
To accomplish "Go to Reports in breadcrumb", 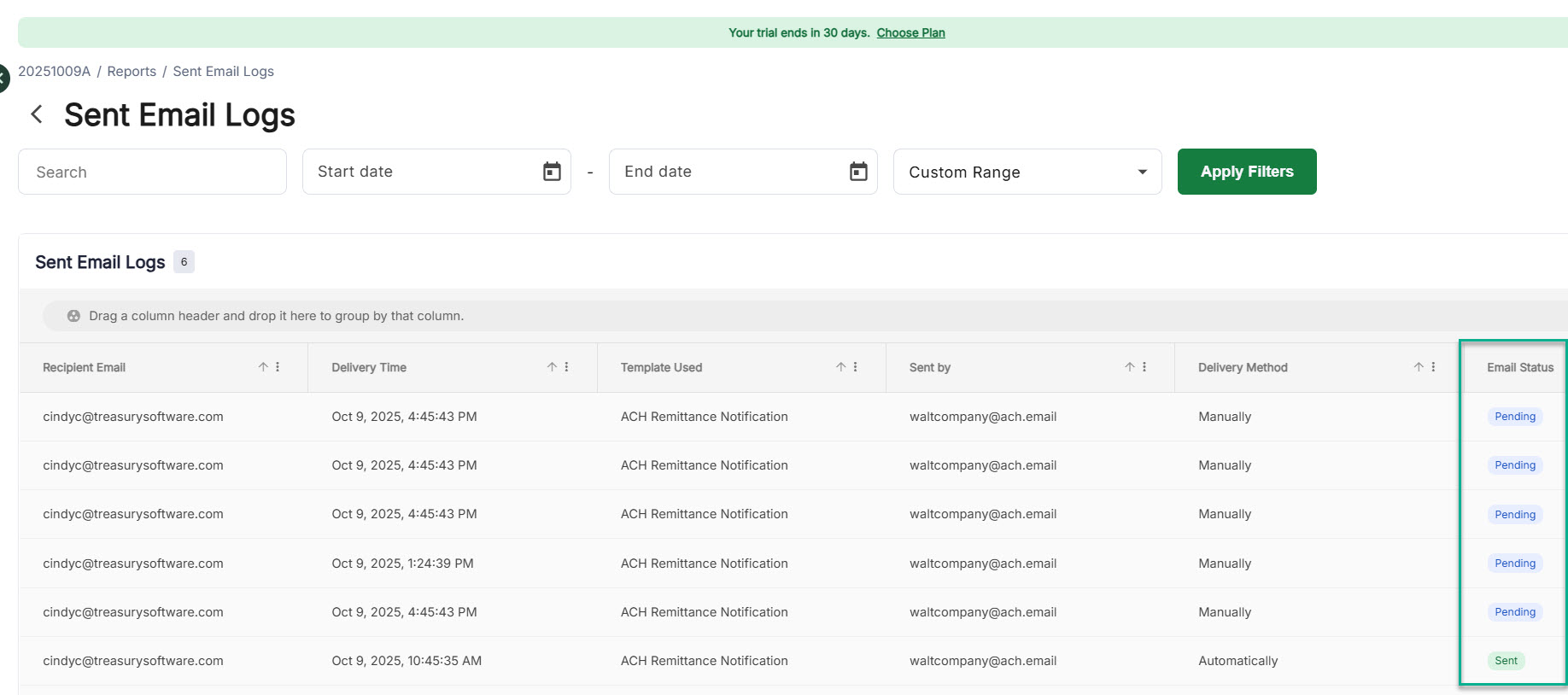I will (132, 72).
